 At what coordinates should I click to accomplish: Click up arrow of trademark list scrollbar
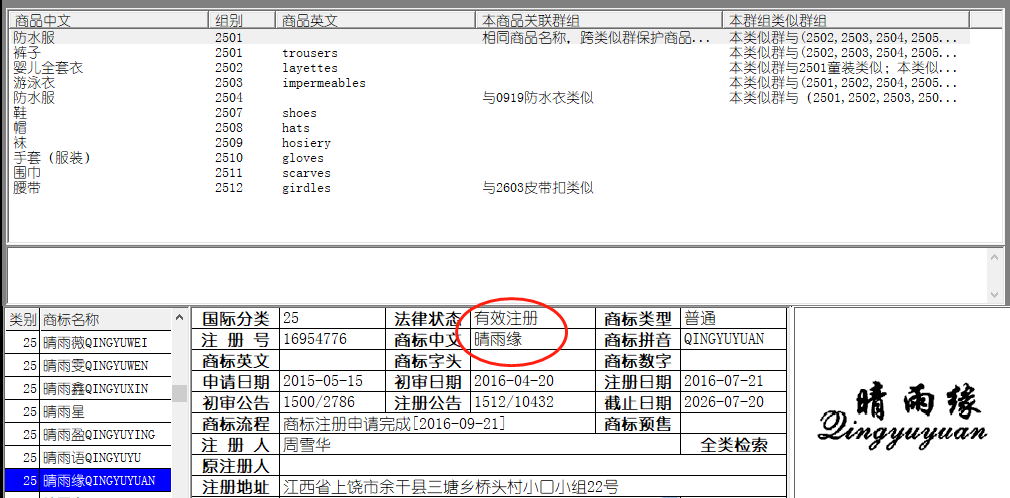pos(179,316)
